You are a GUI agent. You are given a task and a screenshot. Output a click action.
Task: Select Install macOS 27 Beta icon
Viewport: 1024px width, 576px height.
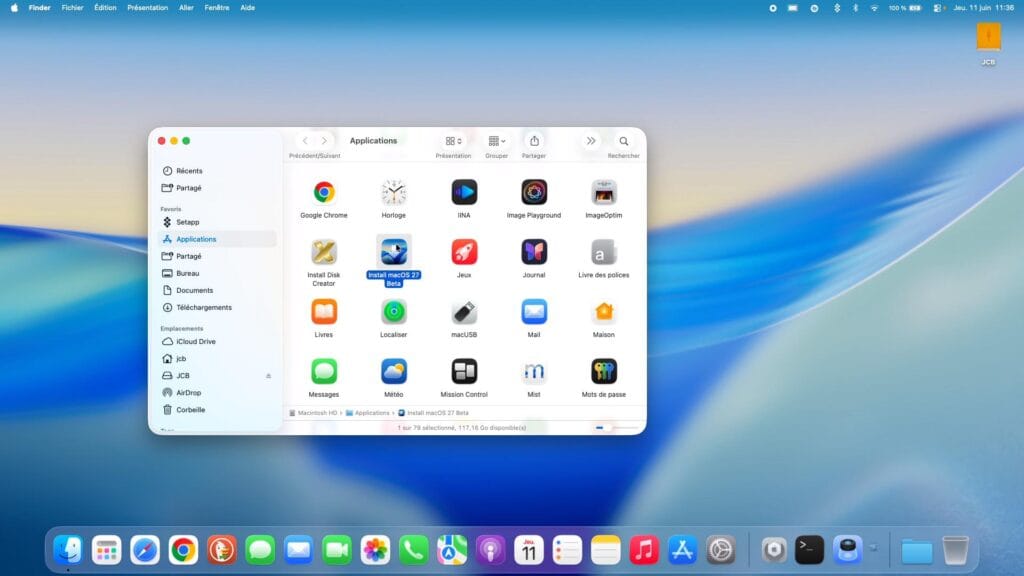coord(394,252)
